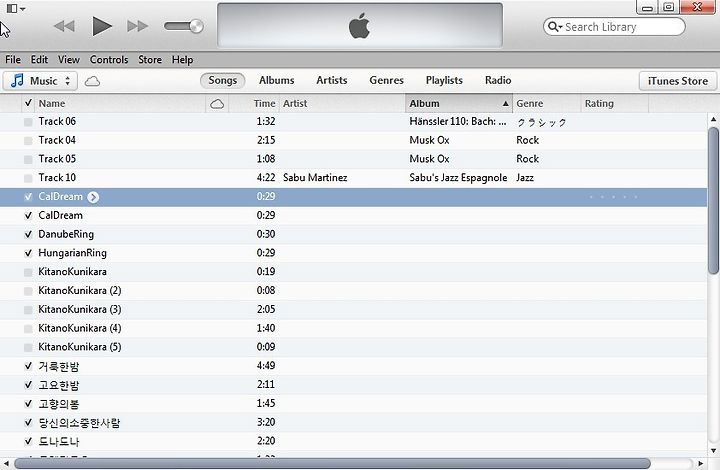Open the Music library dropdown
The image size is (720, 470).
pos(40,81)
